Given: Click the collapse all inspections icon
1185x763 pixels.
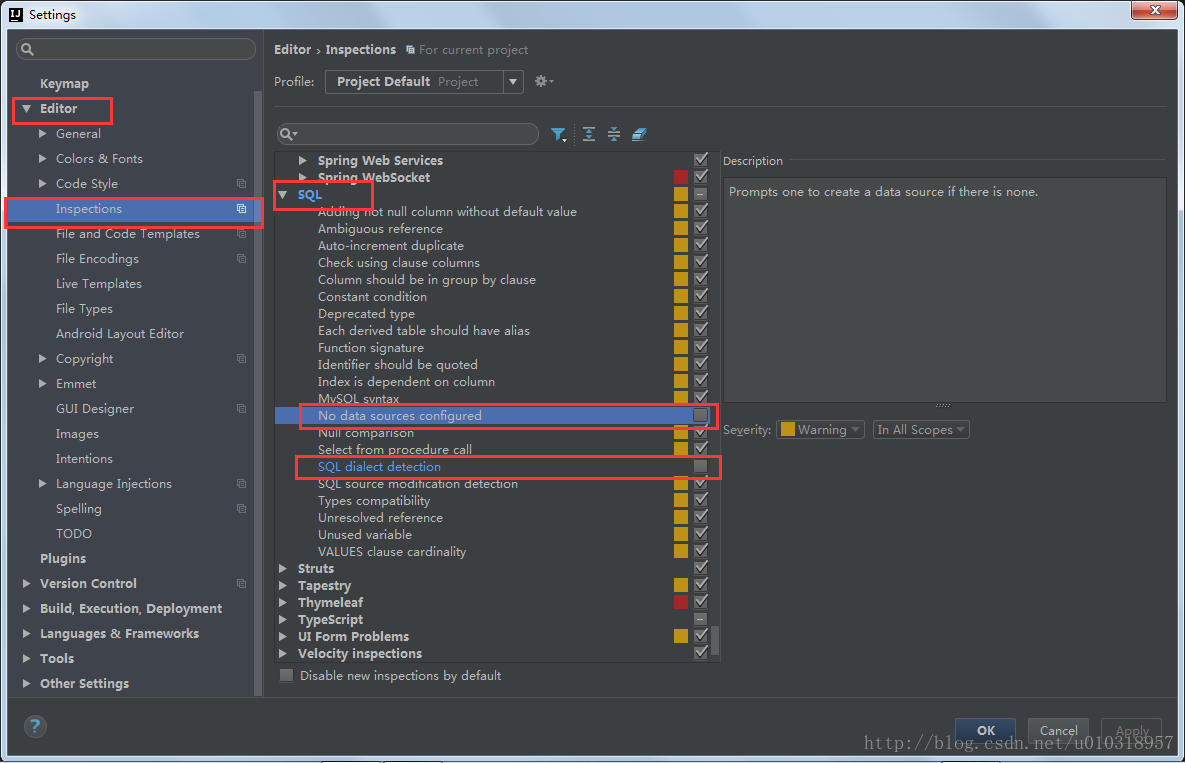Looking at the screenshot, I should 614,134.
